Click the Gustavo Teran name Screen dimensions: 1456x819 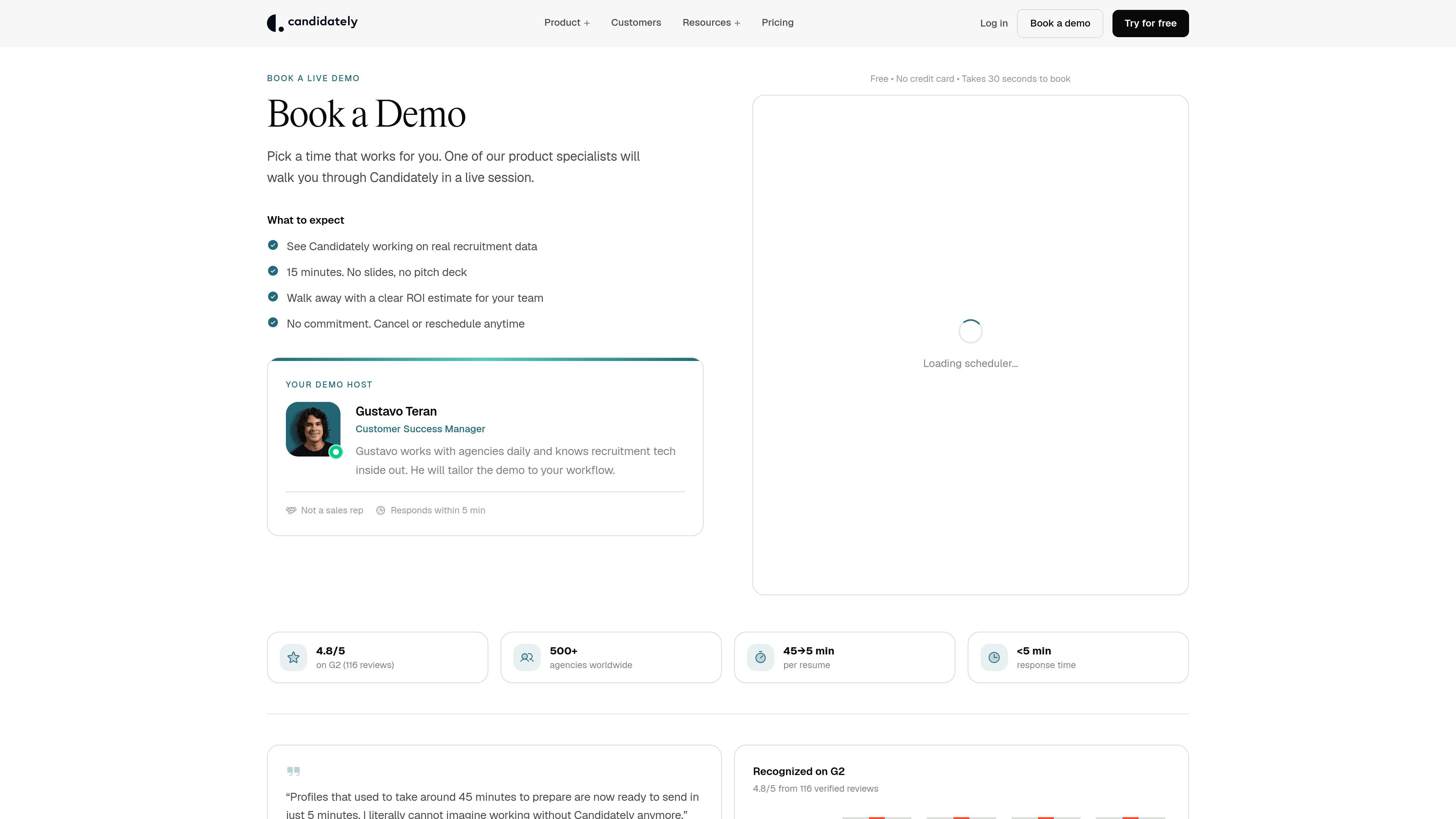(395, 411)
